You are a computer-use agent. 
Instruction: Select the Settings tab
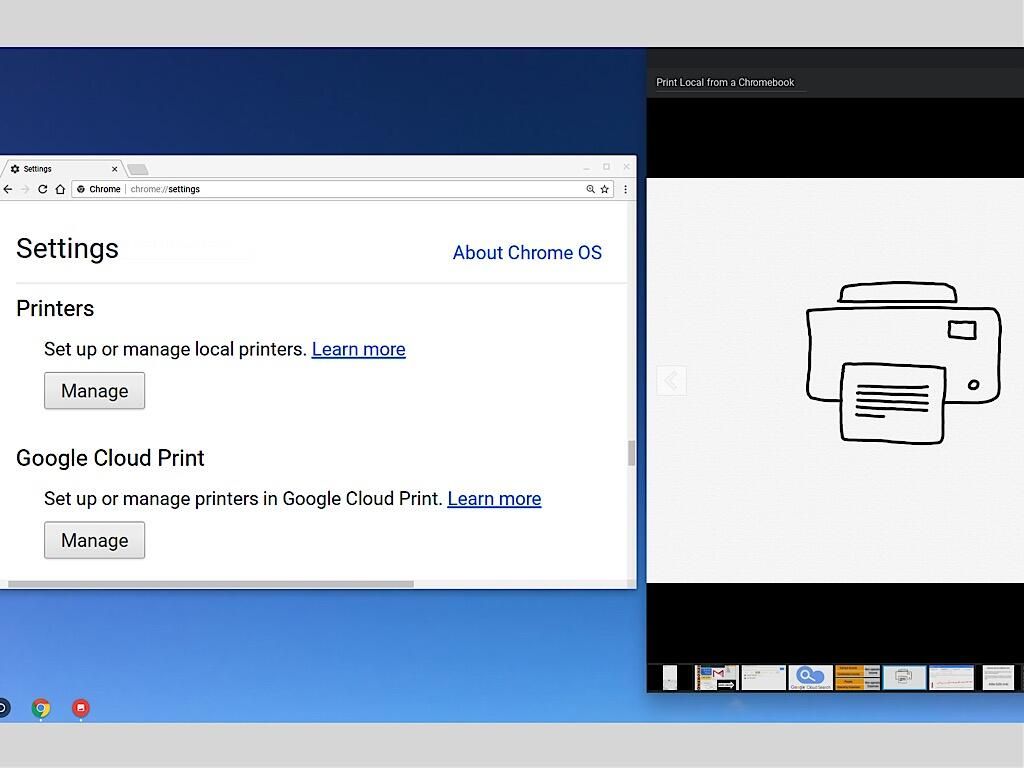pyautogui.click(x=62, y=169)
